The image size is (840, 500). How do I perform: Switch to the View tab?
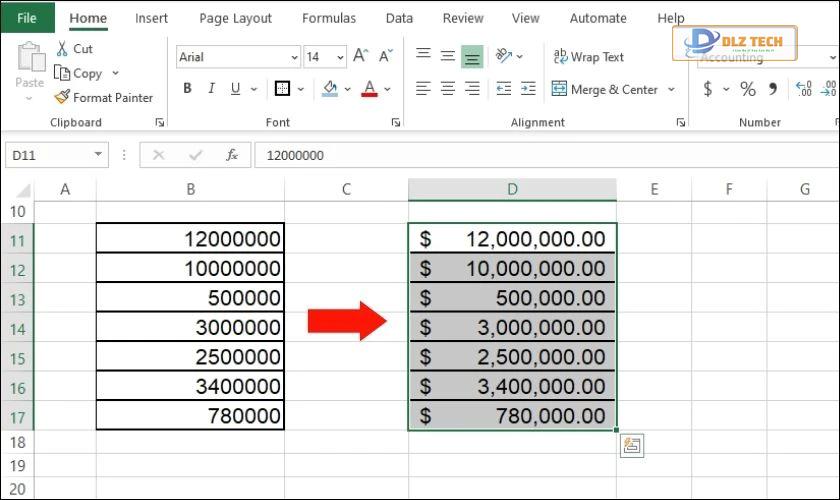coord(525,18)
